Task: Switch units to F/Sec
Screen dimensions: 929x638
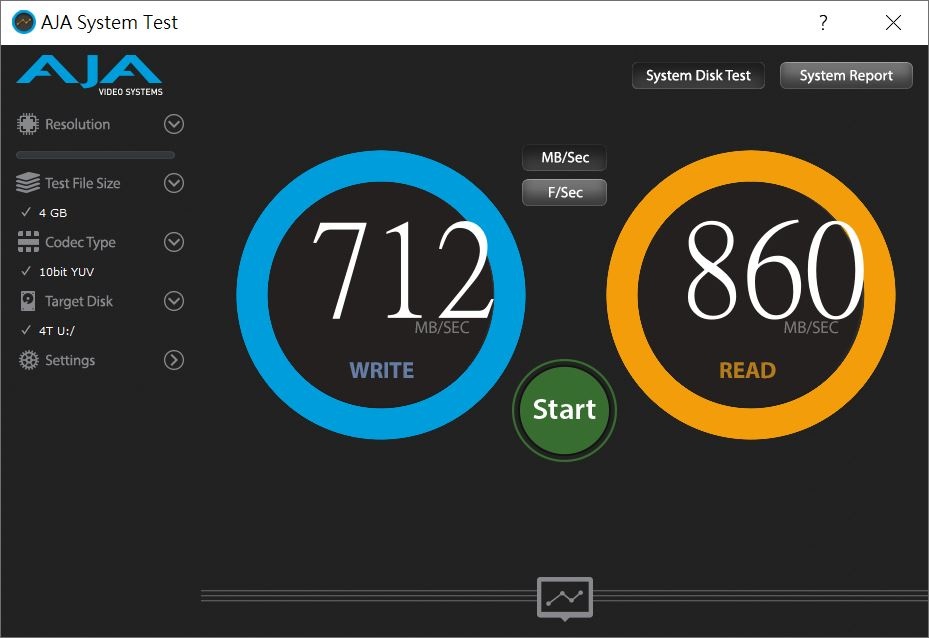Action: [565, 193]
